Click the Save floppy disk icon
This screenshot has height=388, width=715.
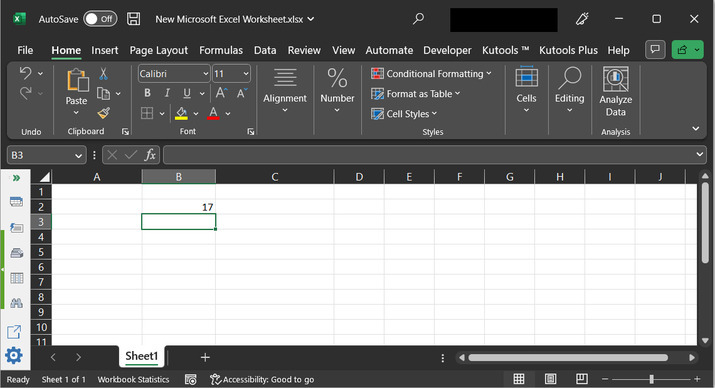point(133,19)
